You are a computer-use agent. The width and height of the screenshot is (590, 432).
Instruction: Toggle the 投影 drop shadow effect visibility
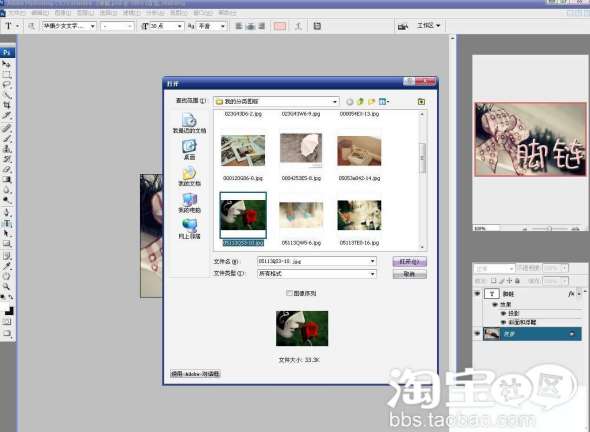[x=503, y=313]
